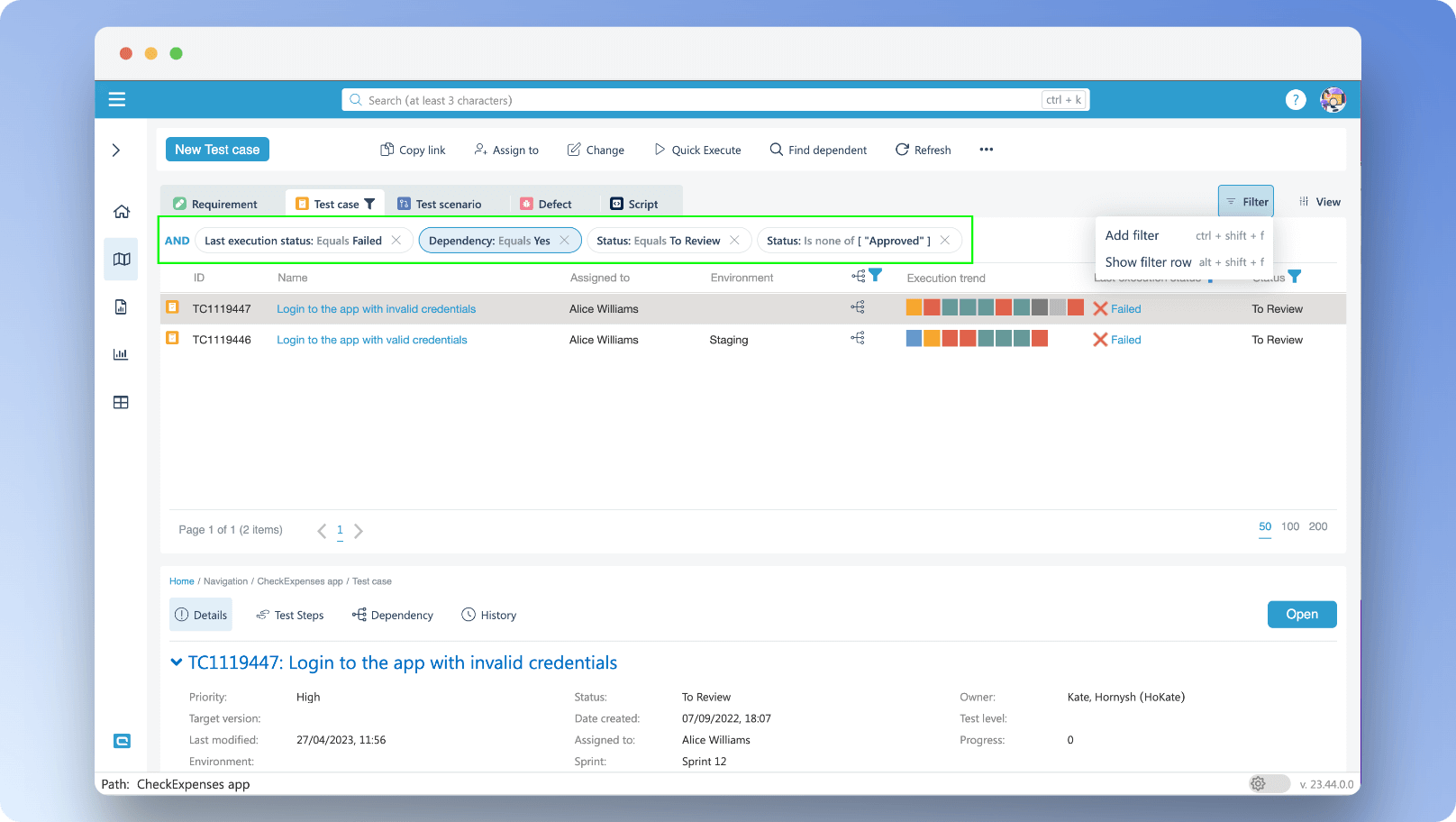Expand the left sidebar panel
The image size is (1456, 822).
pos(116,151)
